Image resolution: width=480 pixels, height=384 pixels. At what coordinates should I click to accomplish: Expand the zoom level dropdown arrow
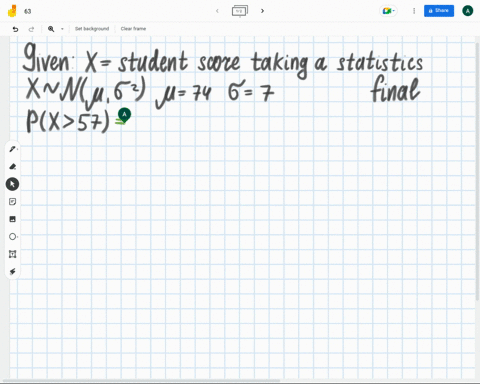[x=62, y=29]
